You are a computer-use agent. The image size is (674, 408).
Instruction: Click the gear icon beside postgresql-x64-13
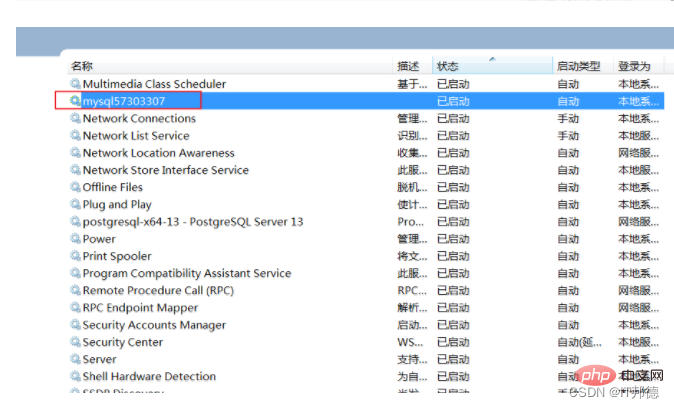(75, 221)
